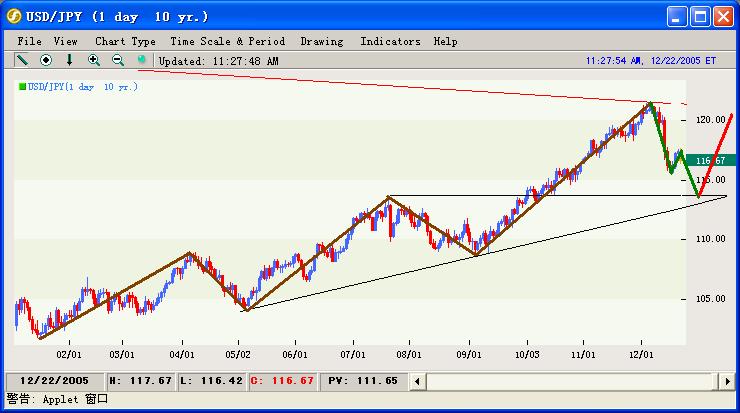Click the scrollbar left arrow button
Screen dimensions: 740x413
point(417,381)
